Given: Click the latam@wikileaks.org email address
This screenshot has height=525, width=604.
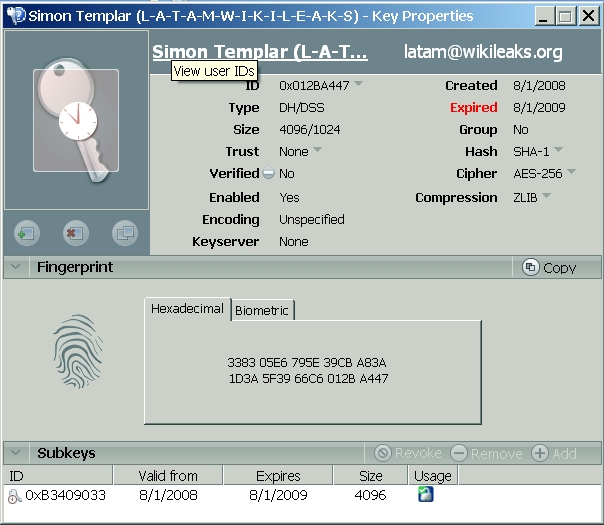Looking at the screenshot, I should (x=483, y=52).
